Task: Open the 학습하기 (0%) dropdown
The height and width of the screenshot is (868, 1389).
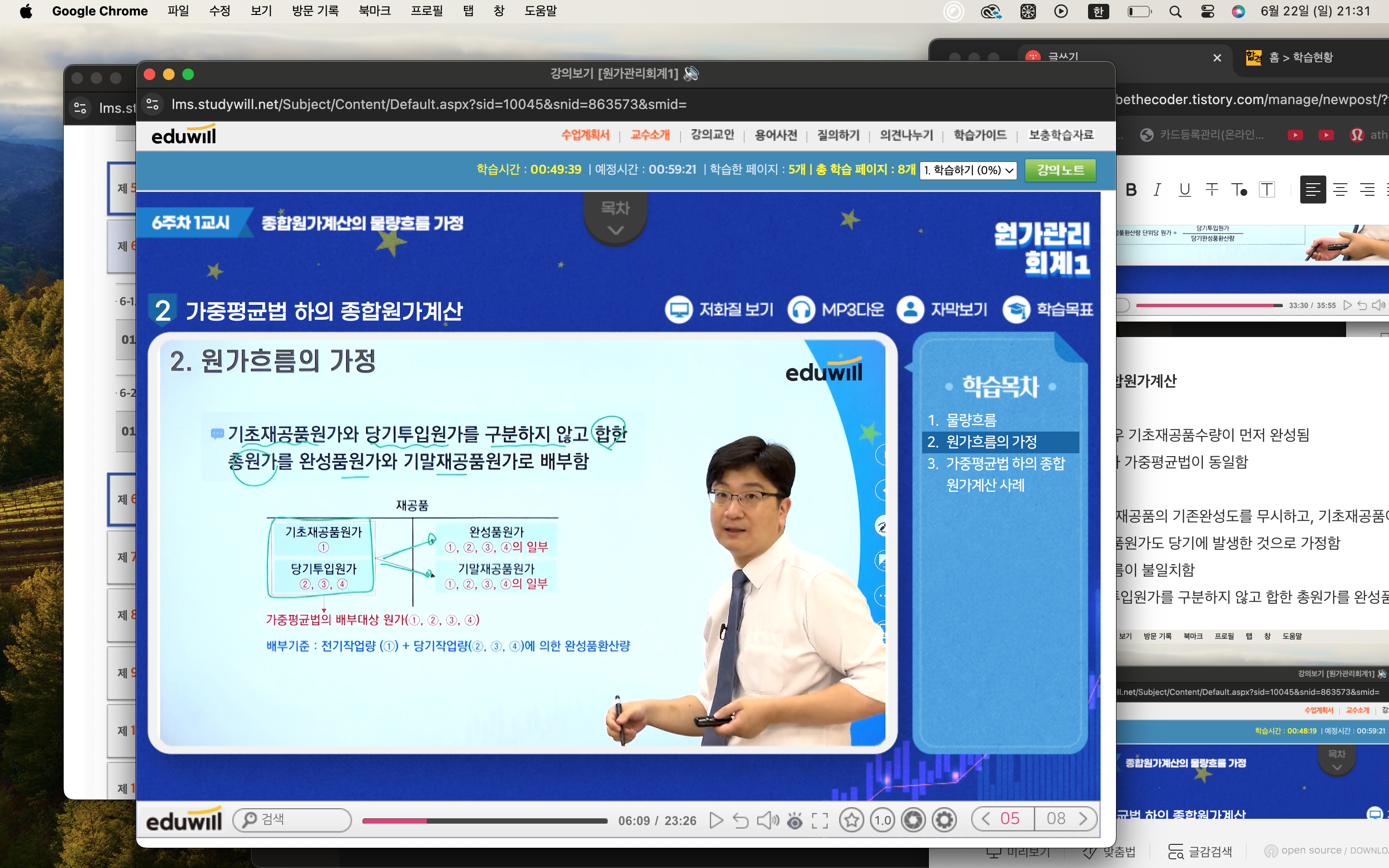Action: pos(968,170)
